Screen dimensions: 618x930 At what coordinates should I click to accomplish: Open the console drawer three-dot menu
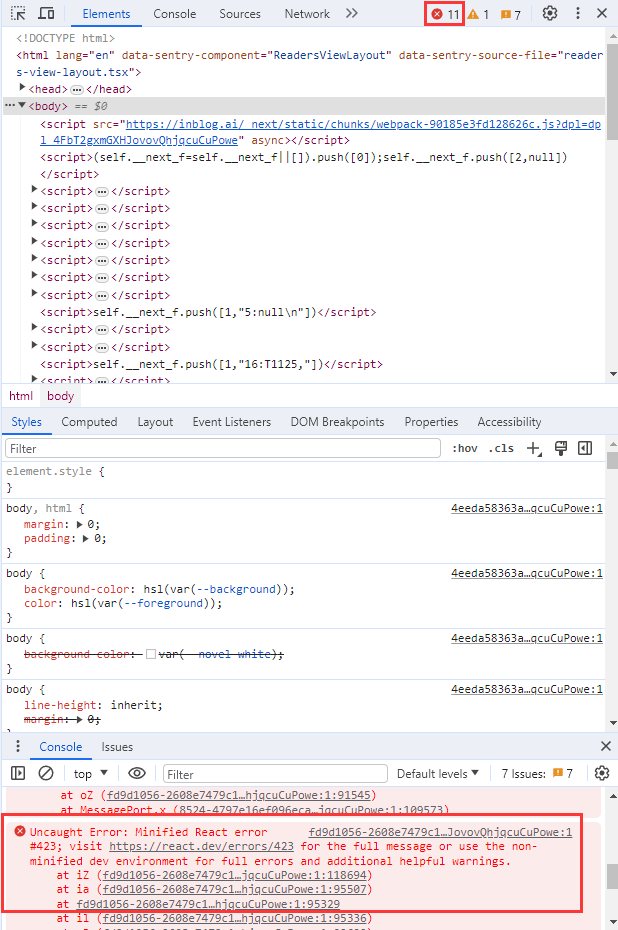tap(18, 746)
